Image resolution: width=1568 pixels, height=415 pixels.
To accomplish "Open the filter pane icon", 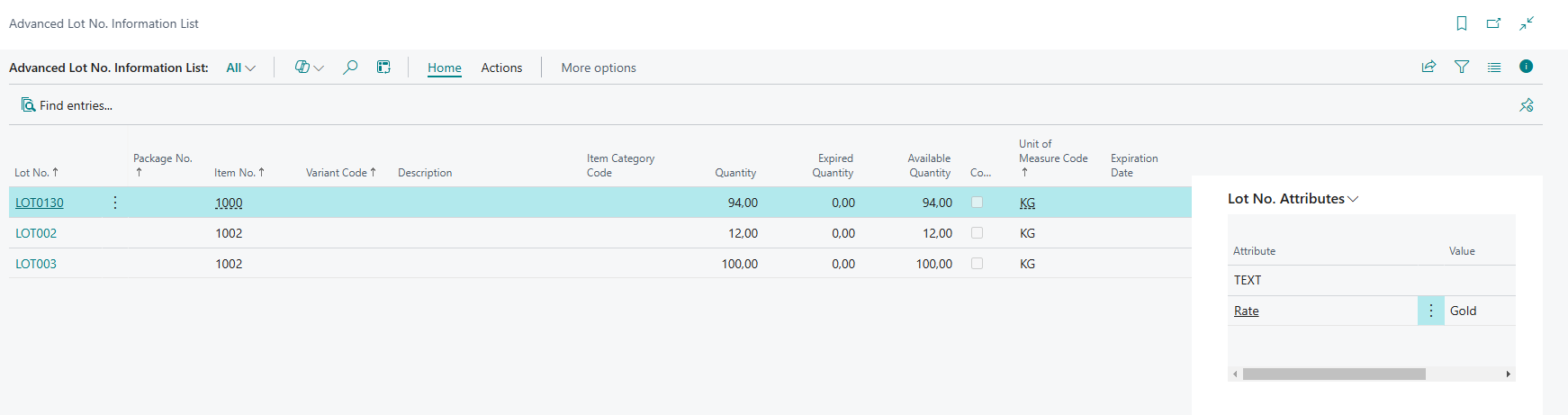I will 1462,67.
